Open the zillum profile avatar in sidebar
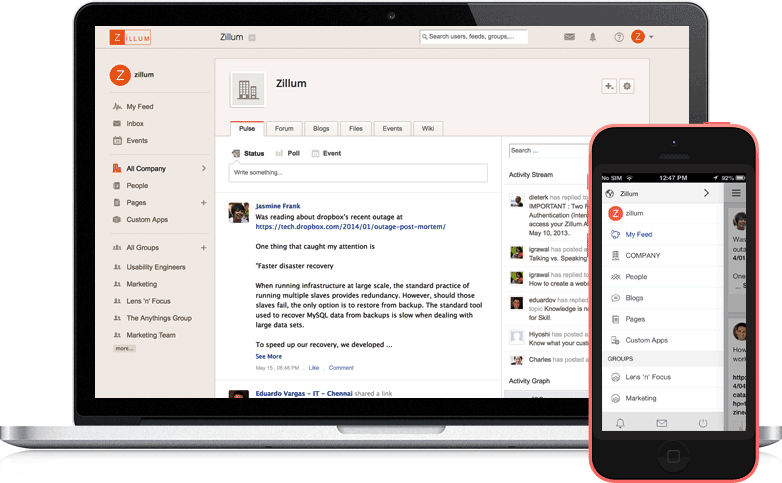 120,75
